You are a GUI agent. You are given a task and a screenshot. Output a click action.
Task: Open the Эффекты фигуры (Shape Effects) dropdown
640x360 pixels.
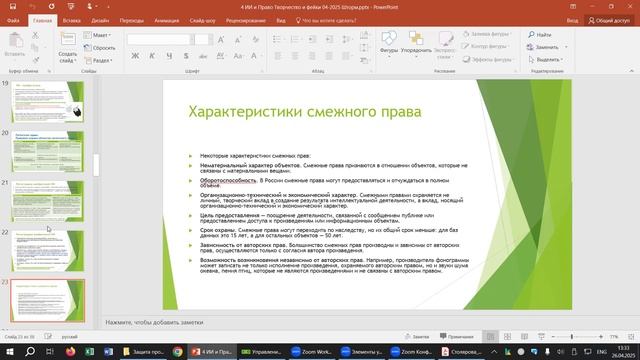point(488,60)
